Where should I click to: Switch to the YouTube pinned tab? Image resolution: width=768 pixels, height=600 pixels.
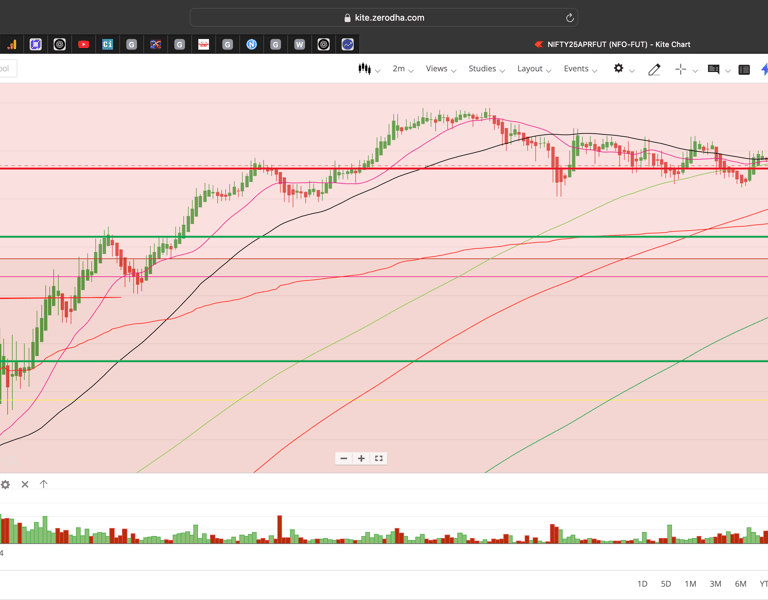click(x=83, y=45)
